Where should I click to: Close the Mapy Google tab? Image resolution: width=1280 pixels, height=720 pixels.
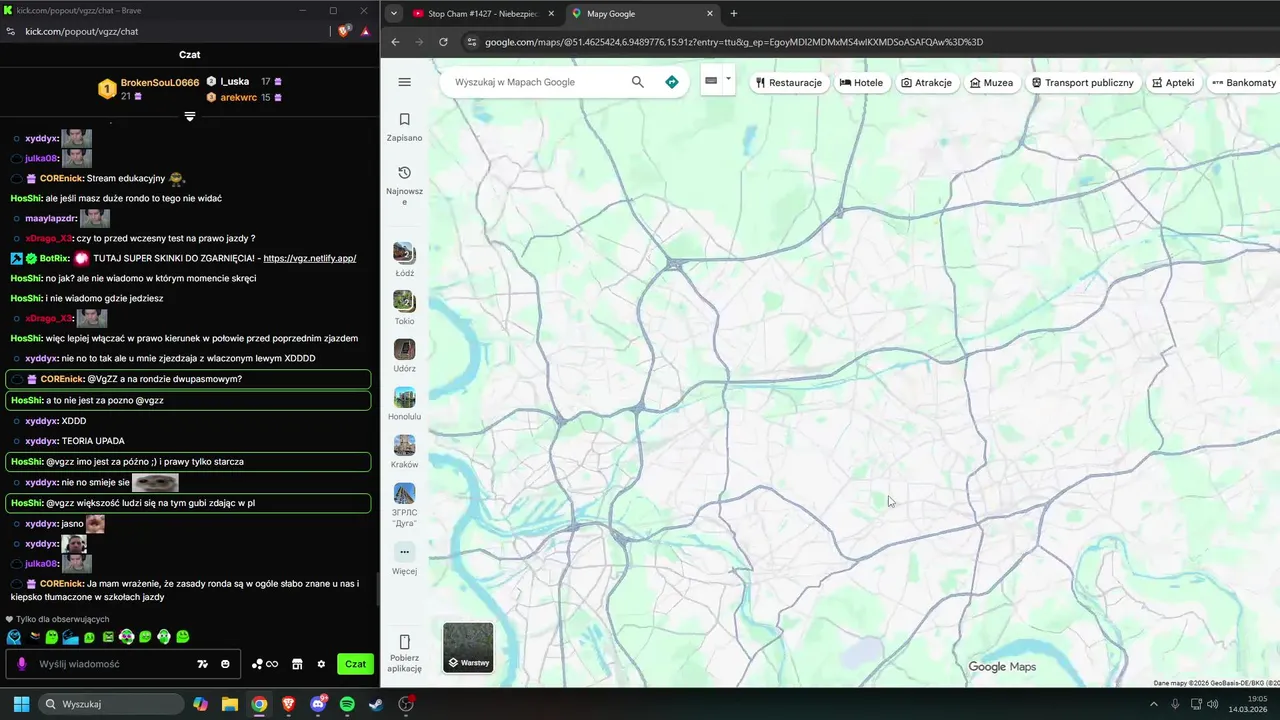710,14
